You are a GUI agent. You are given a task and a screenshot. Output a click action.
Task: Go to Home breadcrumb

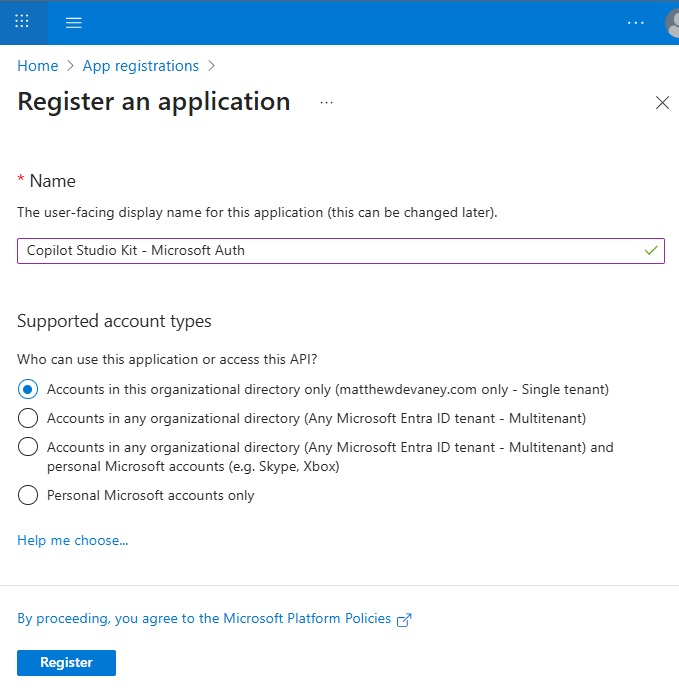coord(37,66)
